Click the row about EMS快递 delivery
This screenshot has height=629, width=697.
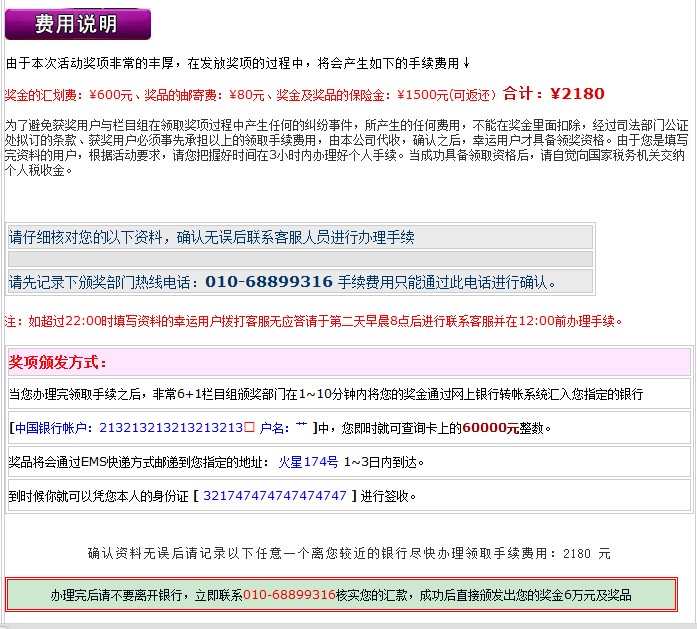pyautogui.click(x=349, y=462)
